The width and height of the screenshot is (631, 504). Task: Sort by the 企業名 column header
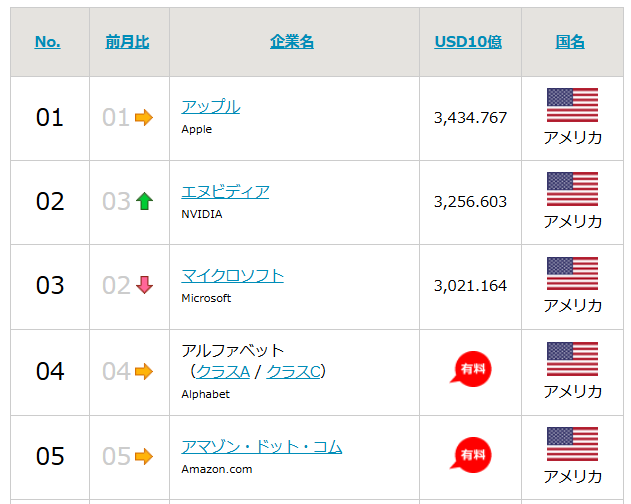coord(292,42)
